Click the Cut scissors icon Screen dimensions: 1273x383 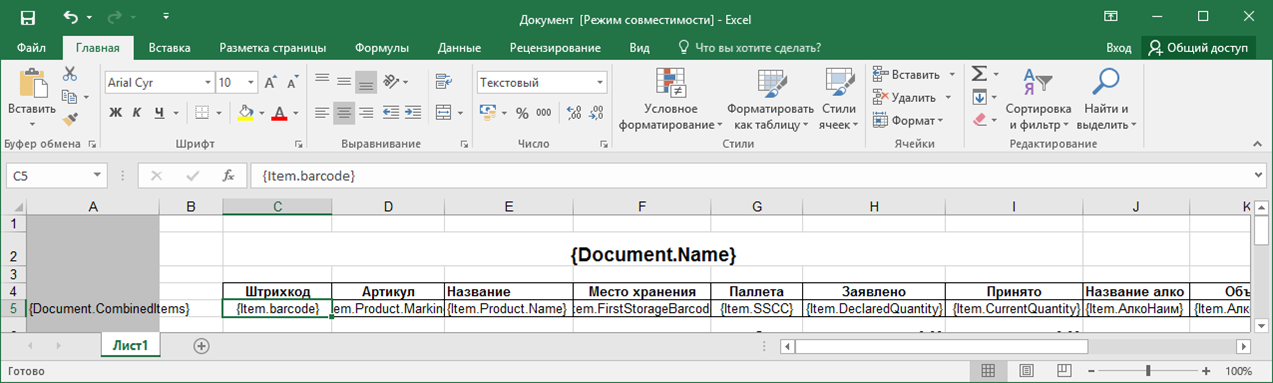(x=70, y=74)
